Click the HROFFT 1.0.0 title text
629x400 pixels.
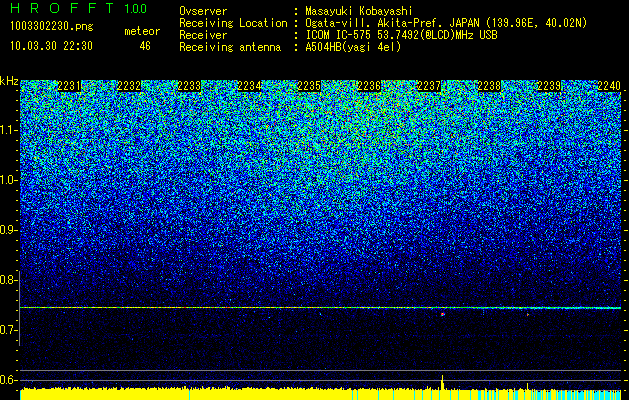(79, 8)
